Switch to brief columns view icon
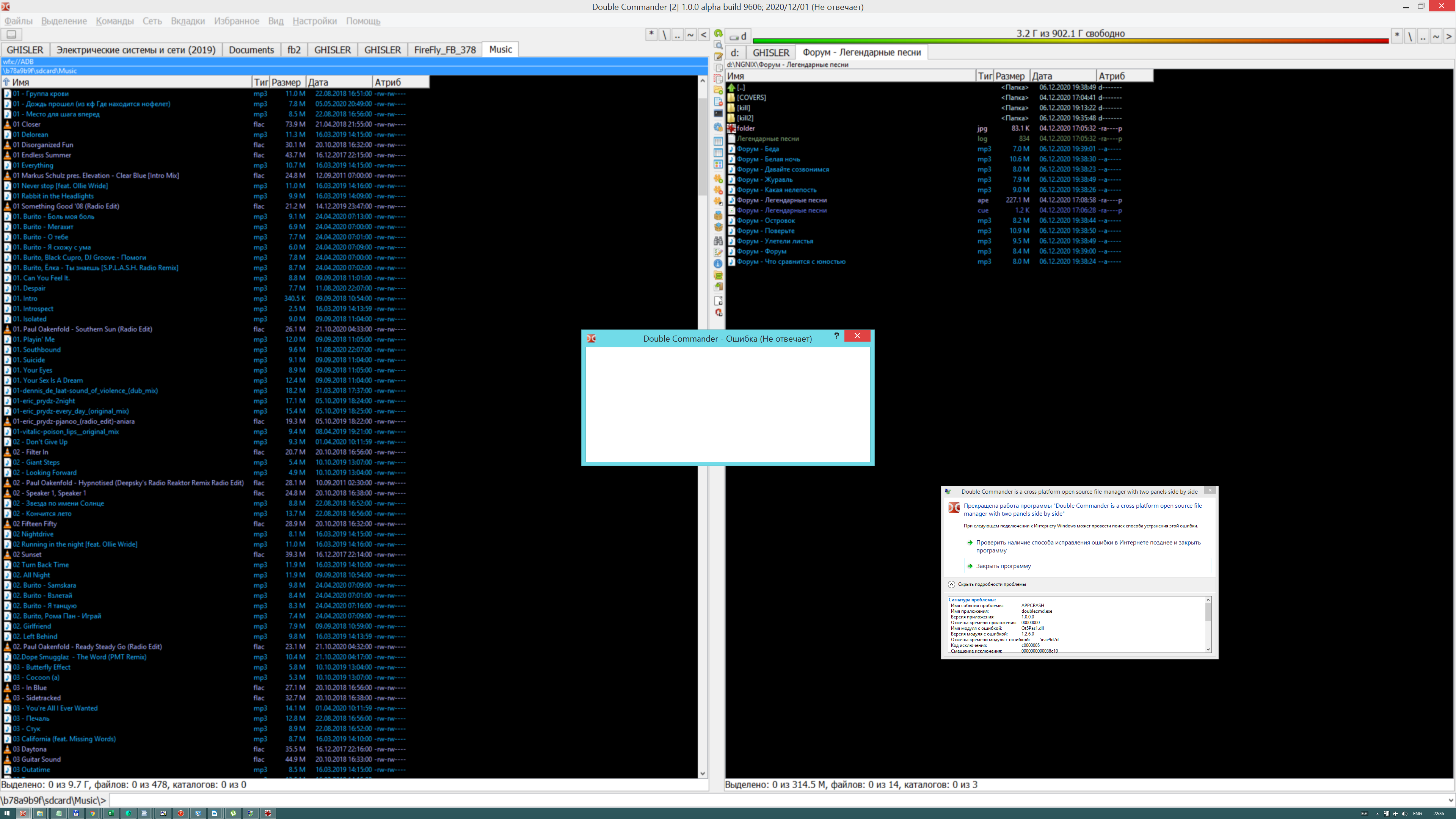1456x819 pixels. [719, 141]
